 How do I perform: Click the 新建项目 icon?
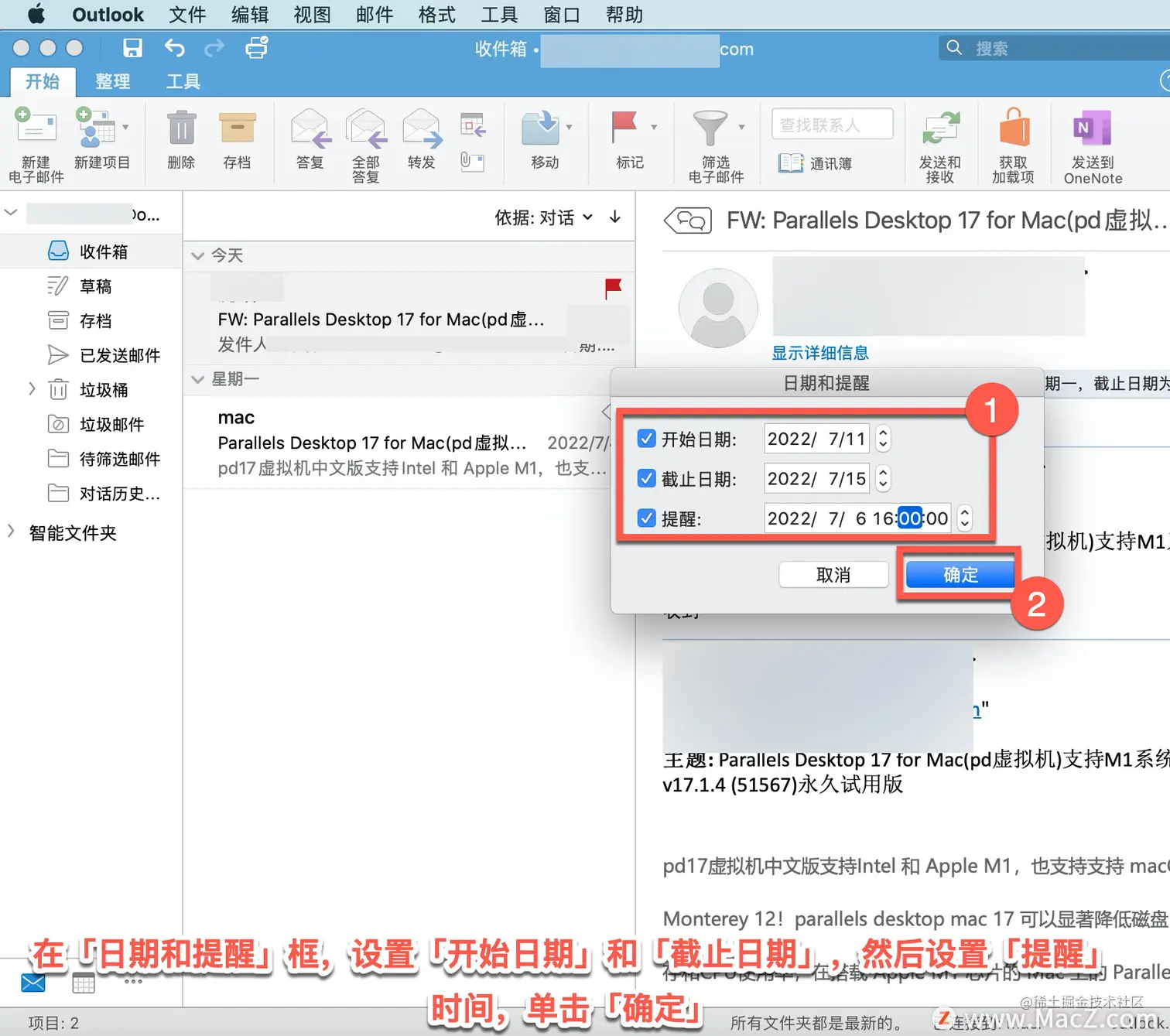[95, 128]
